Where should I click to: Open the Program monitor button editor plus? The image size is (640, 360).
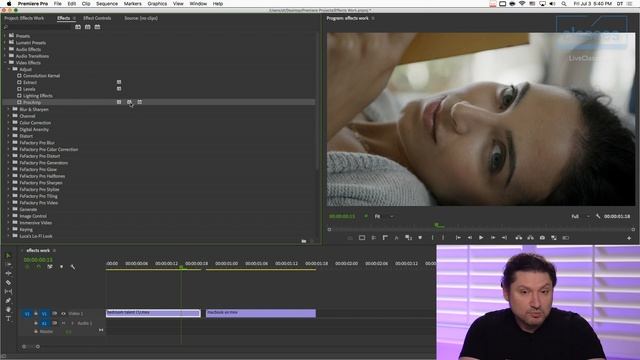click(x=629, y=238)
